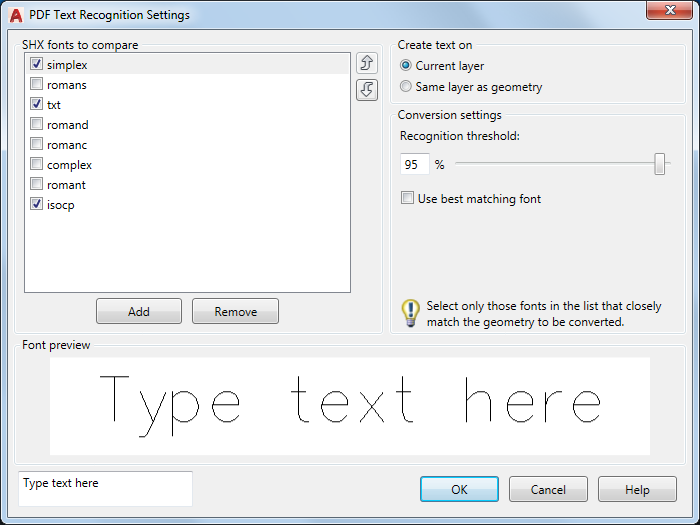Click the AutoCAD logo in title bar

16,15
